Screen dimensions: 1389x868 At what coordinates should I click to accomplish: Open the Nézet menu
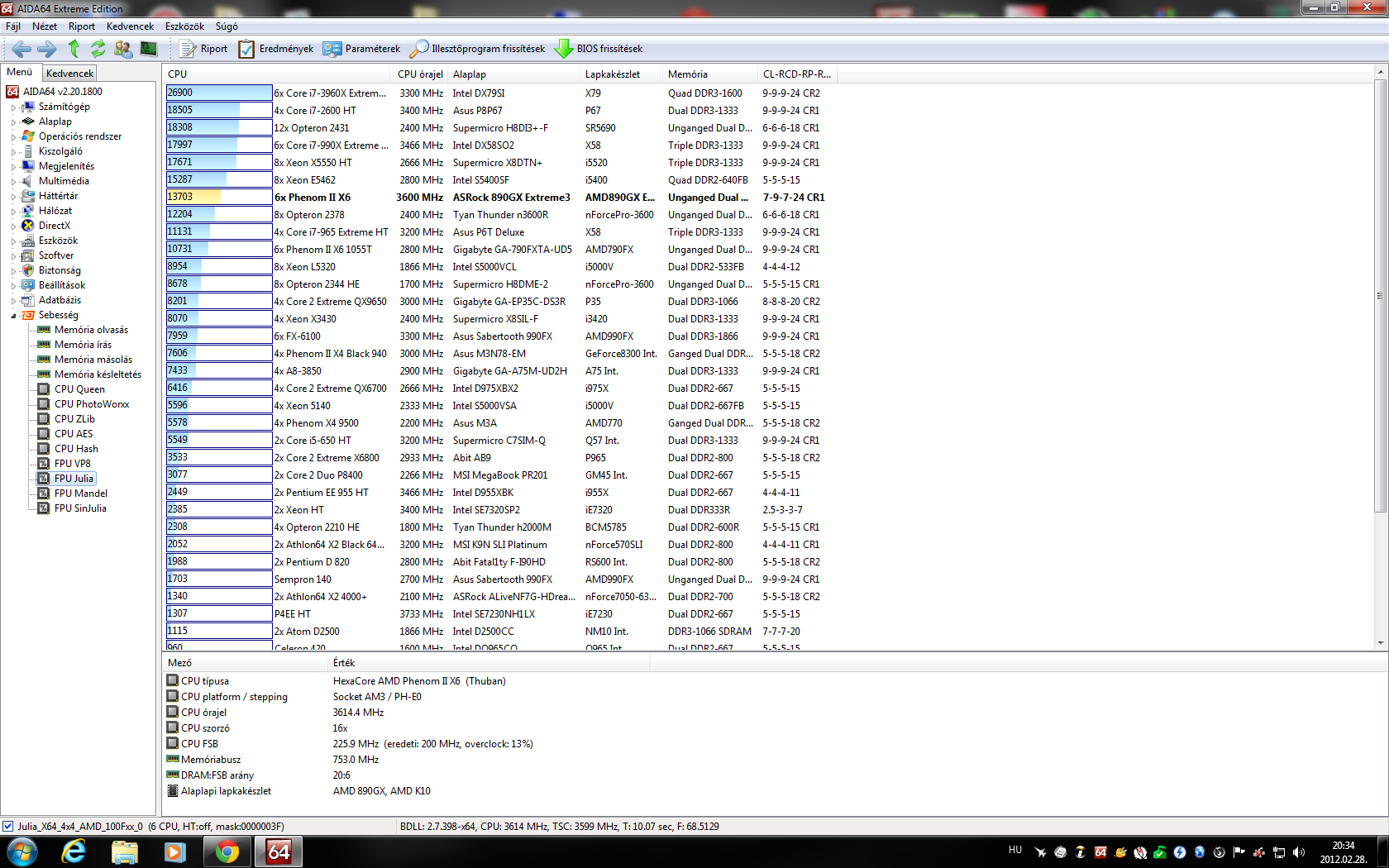[45, 26]
